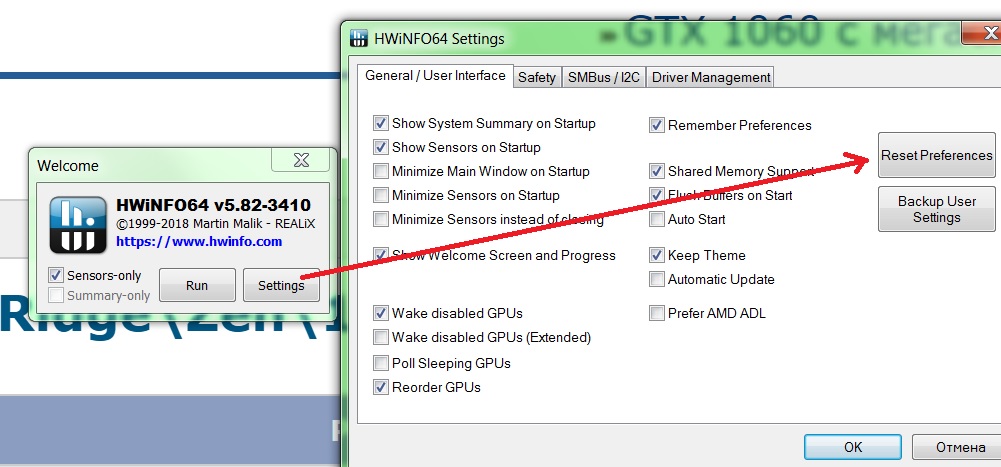The height and width of the screenshot is (467, 1001).
Task: Open Settings from the Welcome window
Action: point(281,285)
